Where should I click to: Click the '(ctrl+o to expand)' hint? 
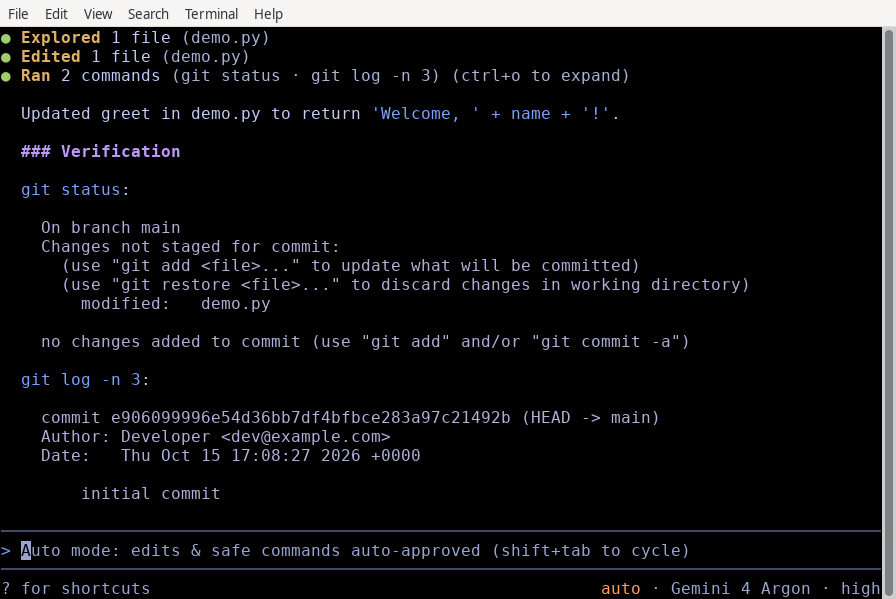tap(541, 75)
